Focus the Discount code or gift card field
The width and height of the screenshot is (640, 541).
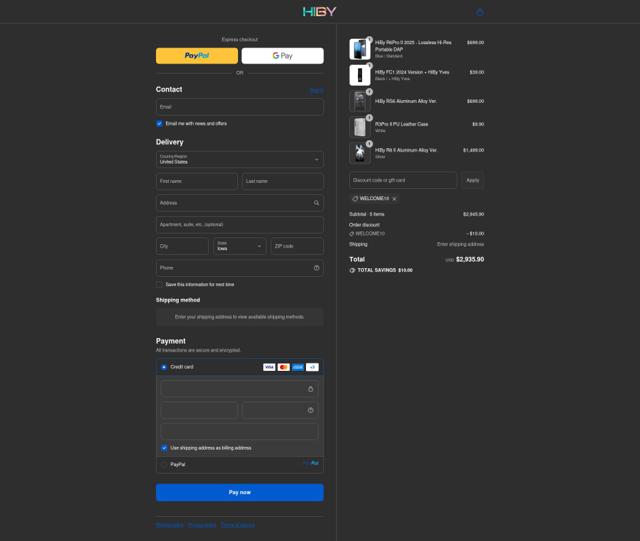(403, 180)
